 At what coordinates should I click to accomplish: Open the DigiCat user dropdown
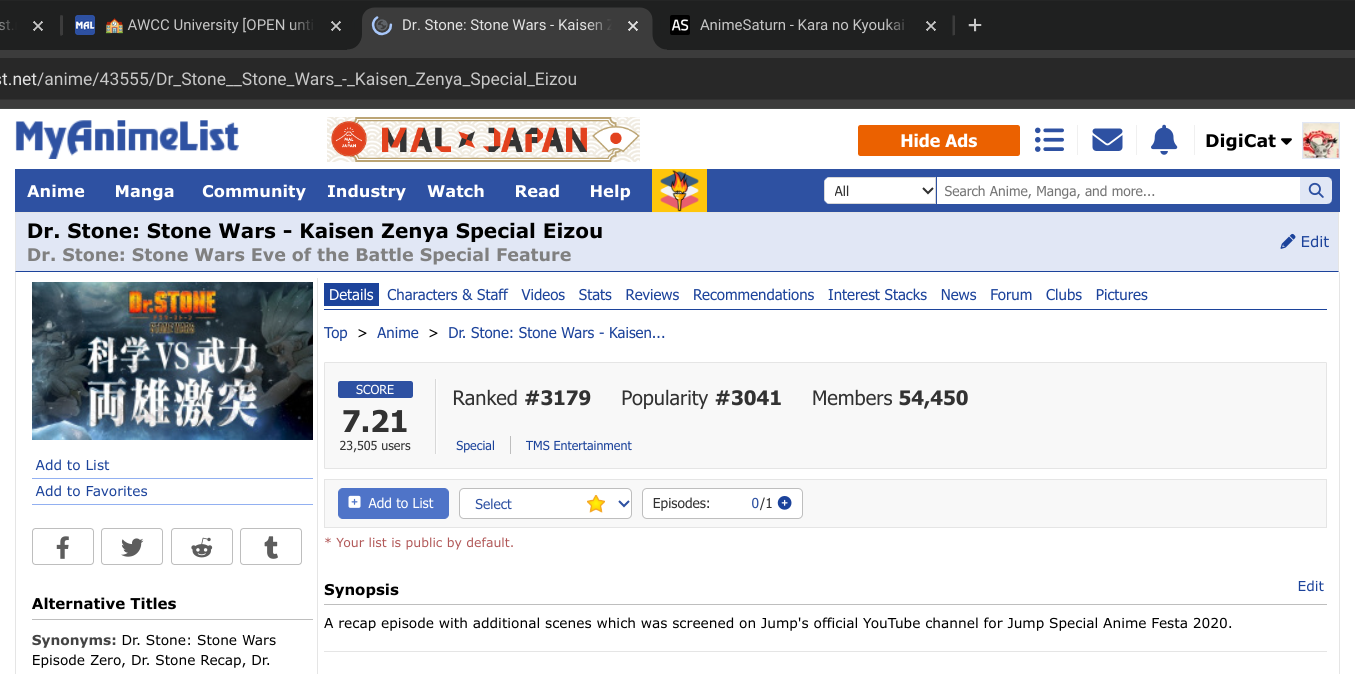pos(1248,141)
